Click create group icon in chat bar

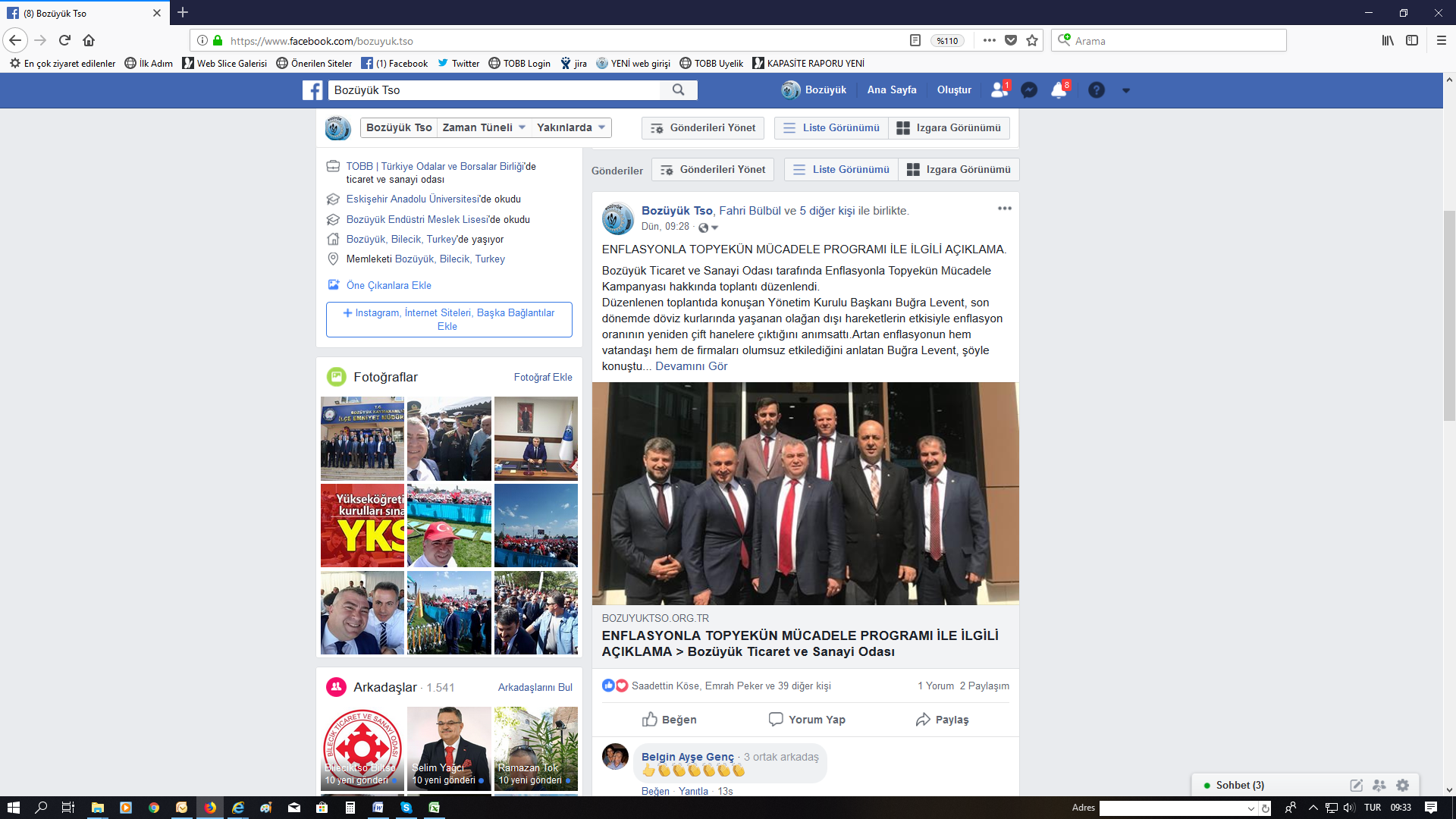click(1379, 786)
